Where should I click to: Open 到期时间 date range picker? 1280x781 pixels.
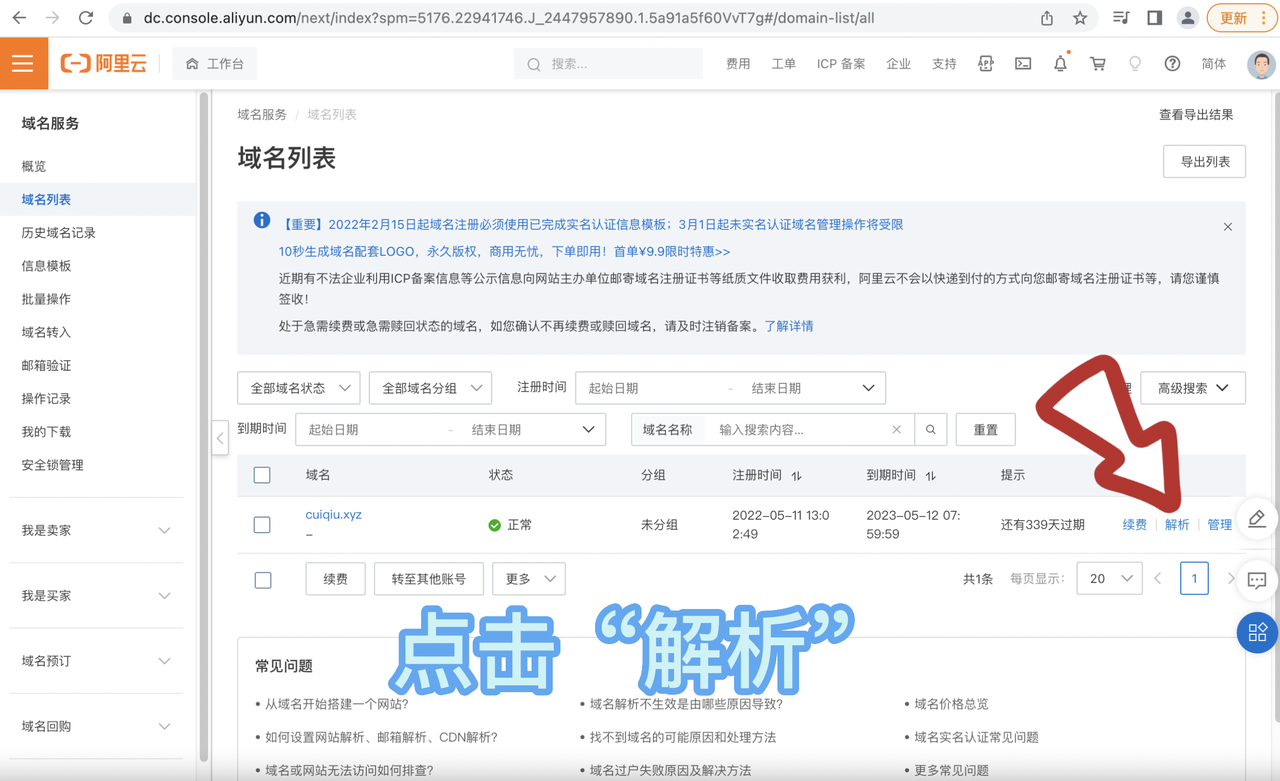click(450, 430)
